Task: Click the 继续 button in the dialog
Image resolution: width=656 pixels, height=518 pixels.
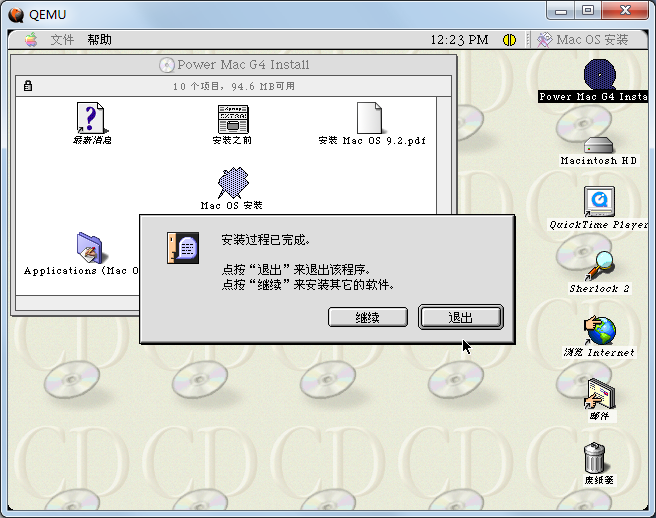Action: pos(368,317)
